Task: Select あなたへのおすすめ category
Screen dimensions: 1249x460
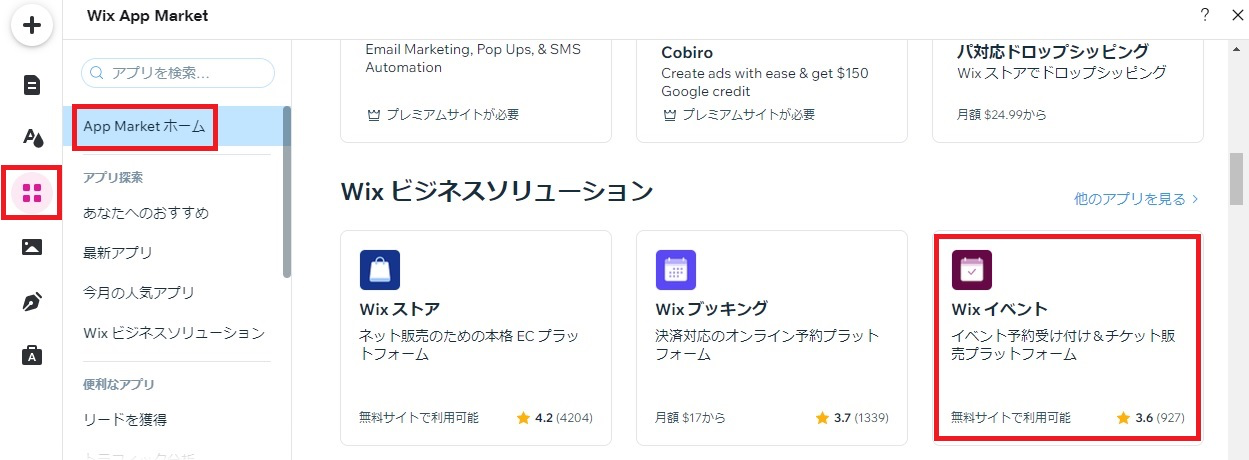Action: point(146,213)
